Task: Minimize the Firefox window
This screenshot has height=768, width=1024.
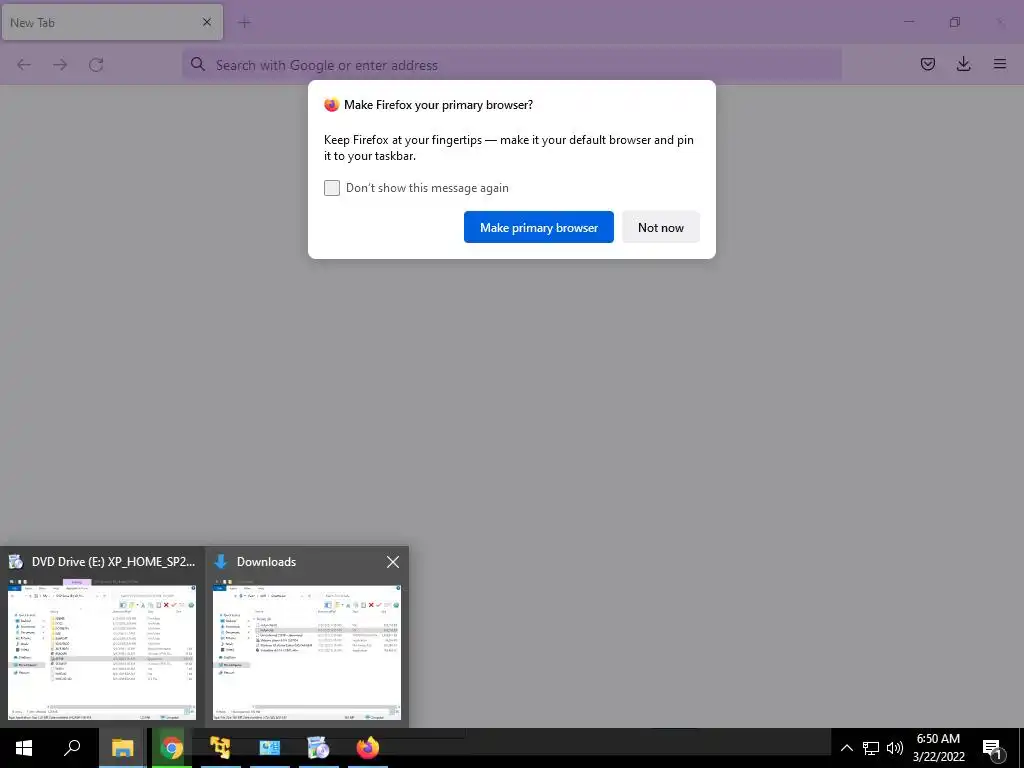Action: point(909,22)
